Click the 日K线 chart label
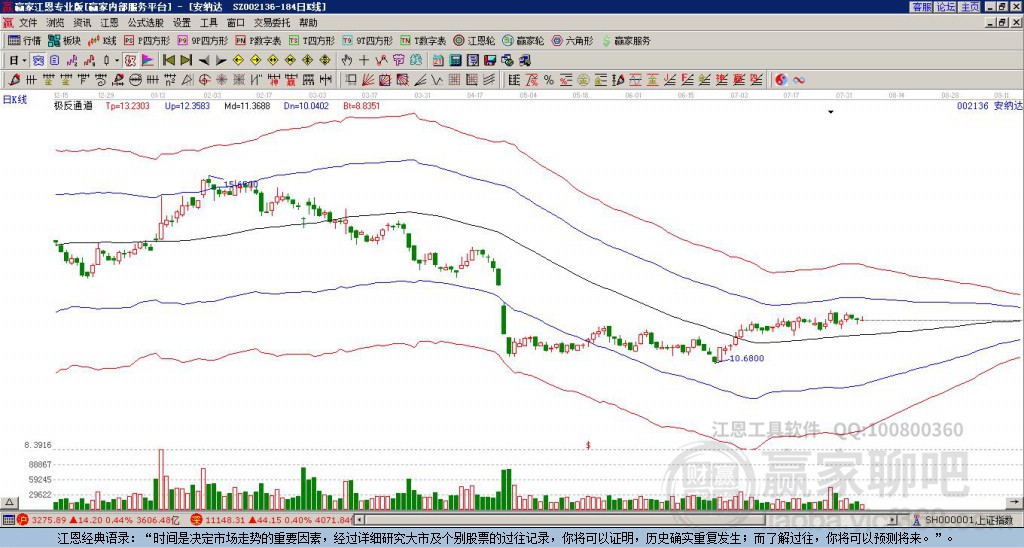Viewport: 1024px width, 548px height. [x=15, y=100]
